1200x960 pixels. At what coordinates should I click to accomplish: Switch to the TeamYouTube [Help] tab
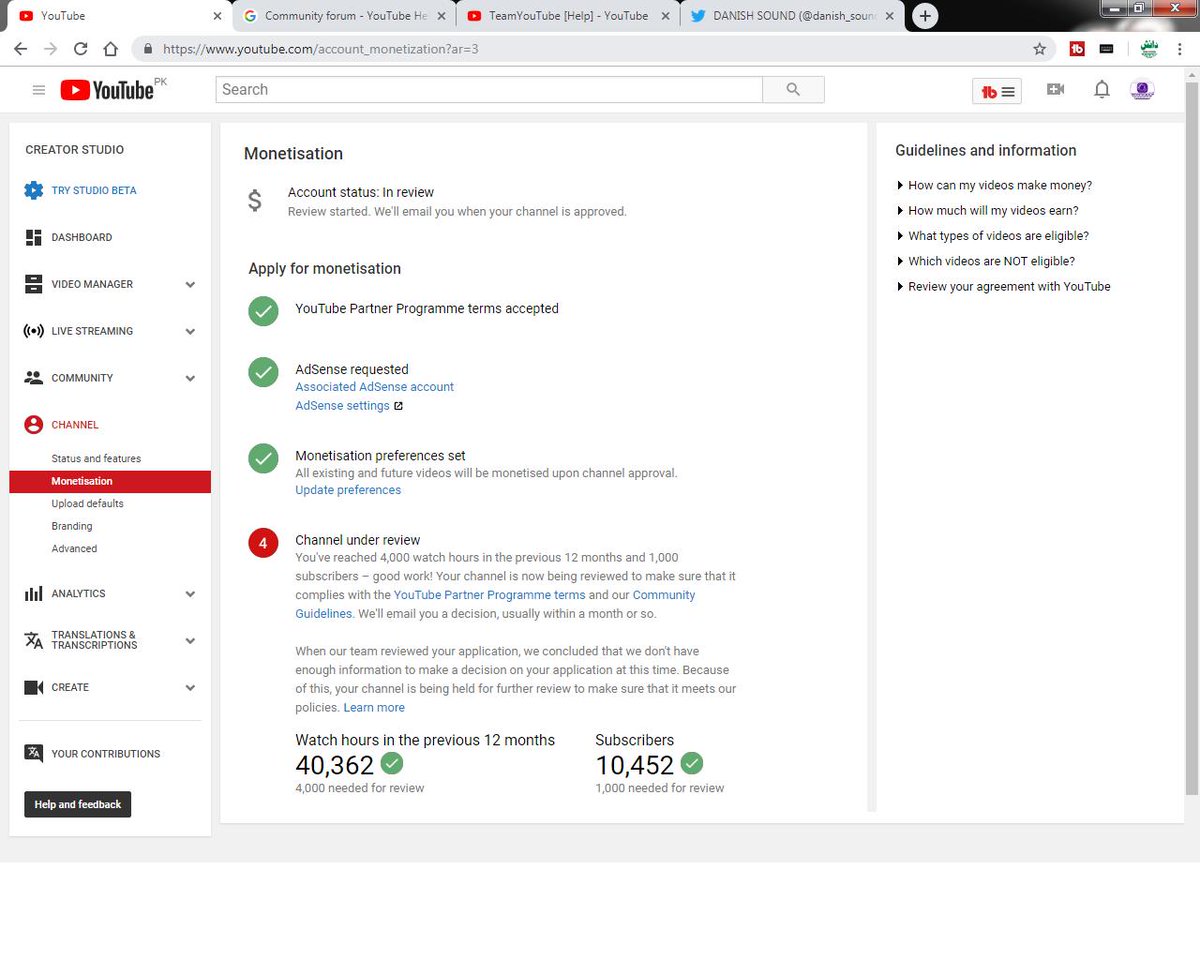point(567,16)
